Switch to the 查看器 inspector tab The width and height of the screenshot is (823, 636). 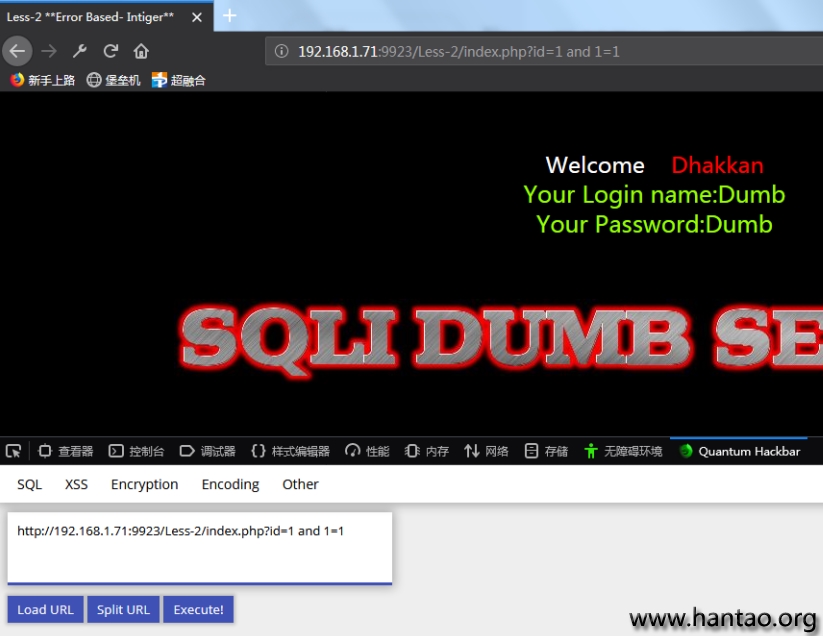[x=66, y=451]
